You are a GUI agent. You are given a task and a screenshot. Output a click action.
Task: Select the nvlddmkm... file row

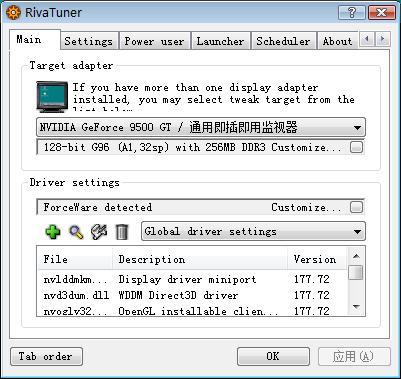tap(192, 279)
